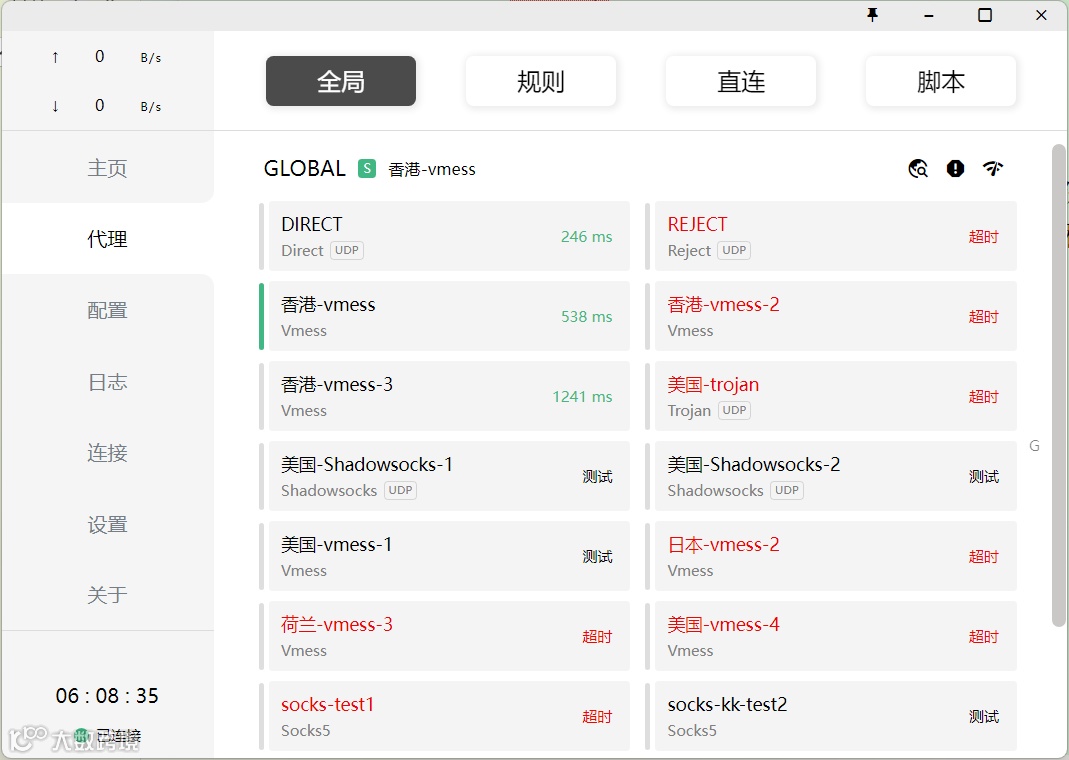Run latency test with the wifi speed icon
The height and width of the screenshot is (760, 1069).
click(993, 168)
